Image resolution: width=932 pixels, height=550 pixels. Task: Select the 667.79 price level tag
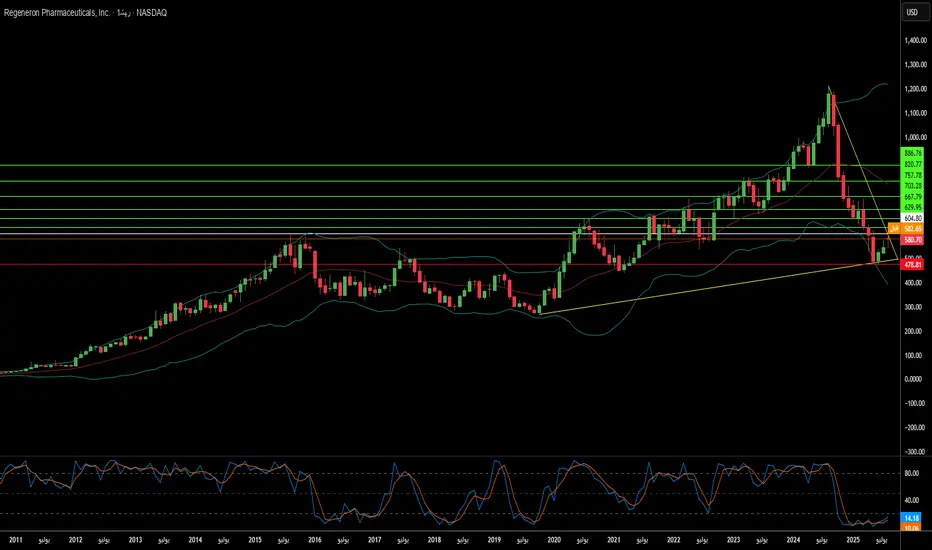click(912, 197)
